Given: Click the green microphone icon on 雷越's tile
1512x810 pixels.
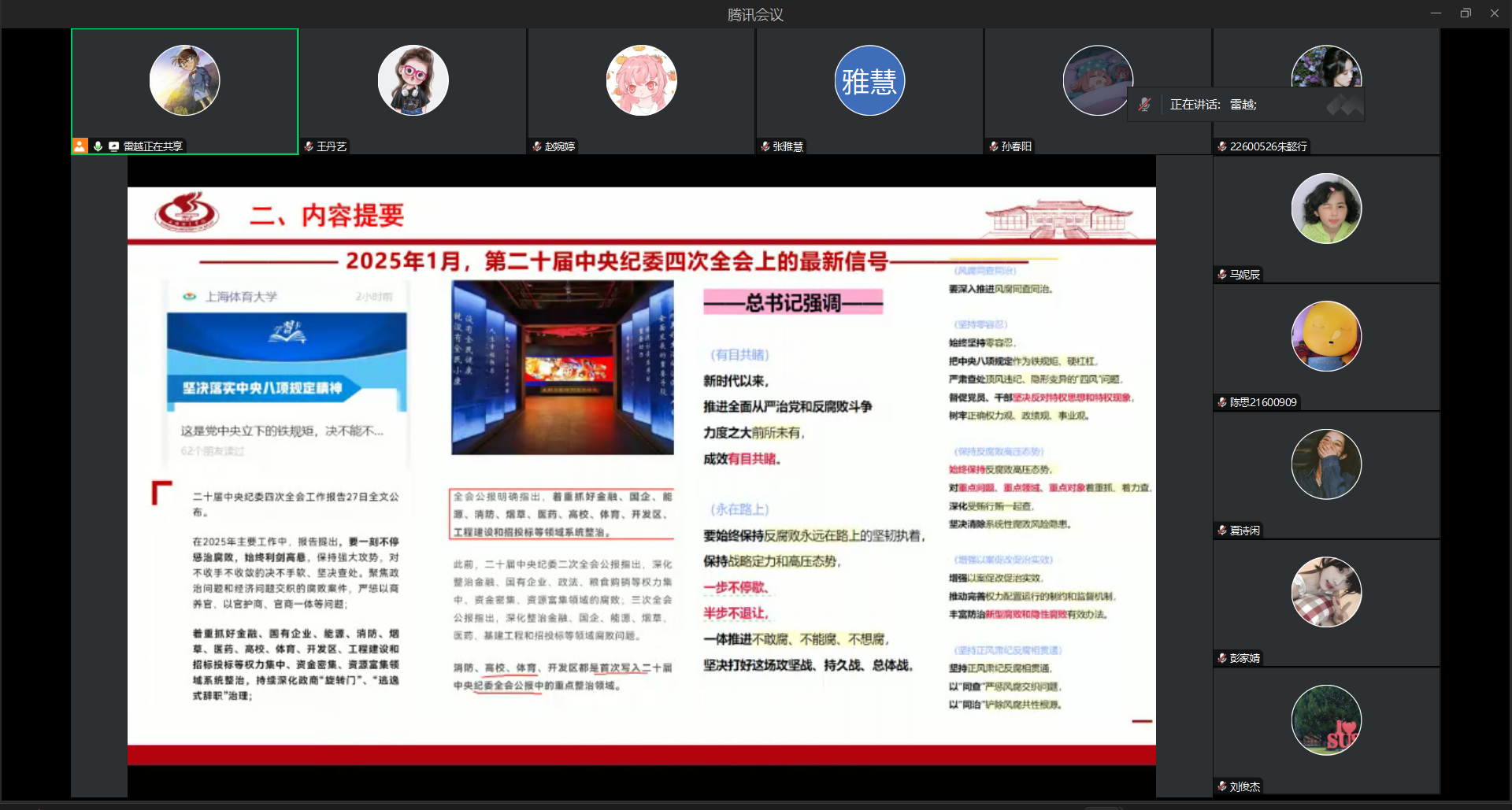Looking at the screenshot, I should tap(98, 146).
